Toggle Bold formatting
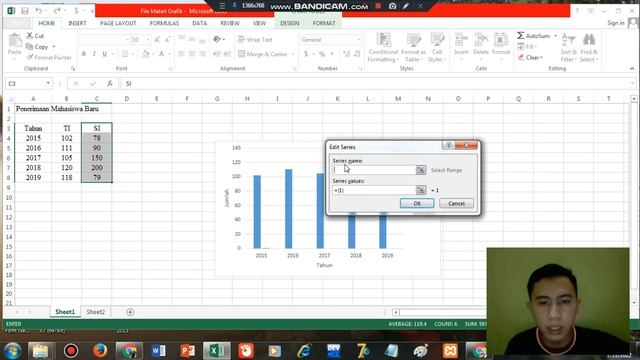 [84, 54]
